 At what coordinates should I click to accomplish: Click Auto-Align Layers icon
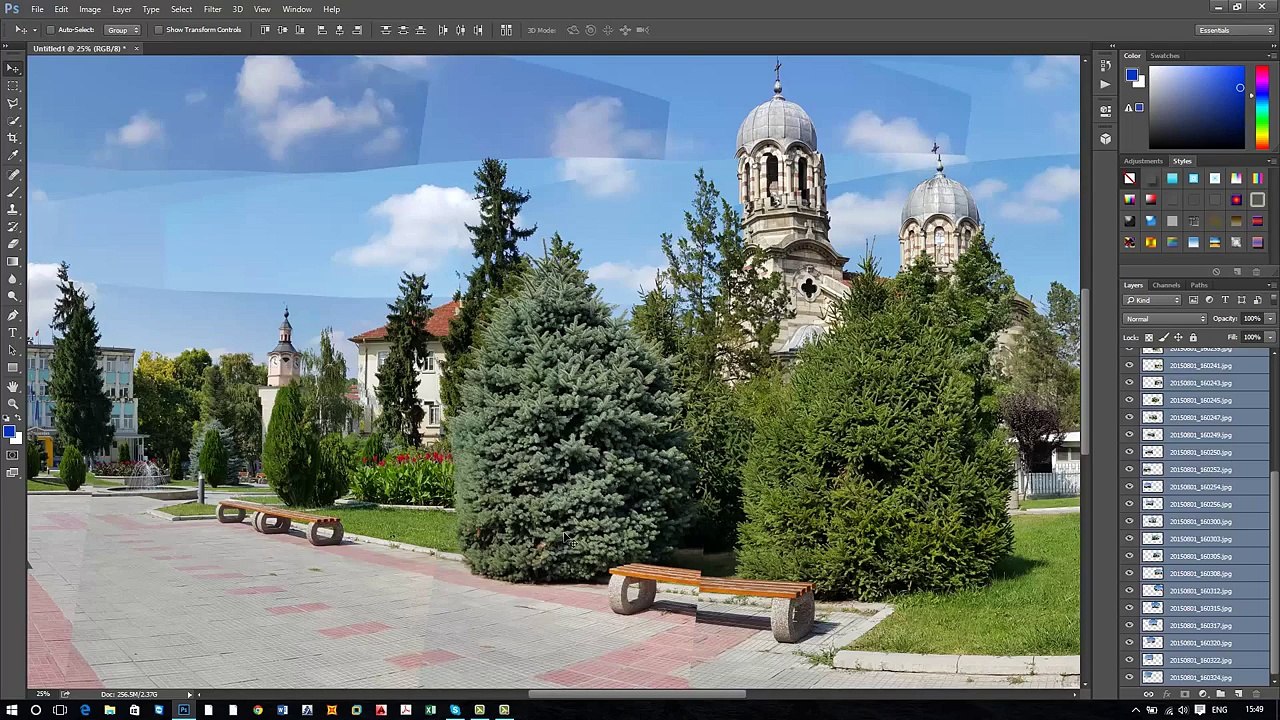[506, 30]
